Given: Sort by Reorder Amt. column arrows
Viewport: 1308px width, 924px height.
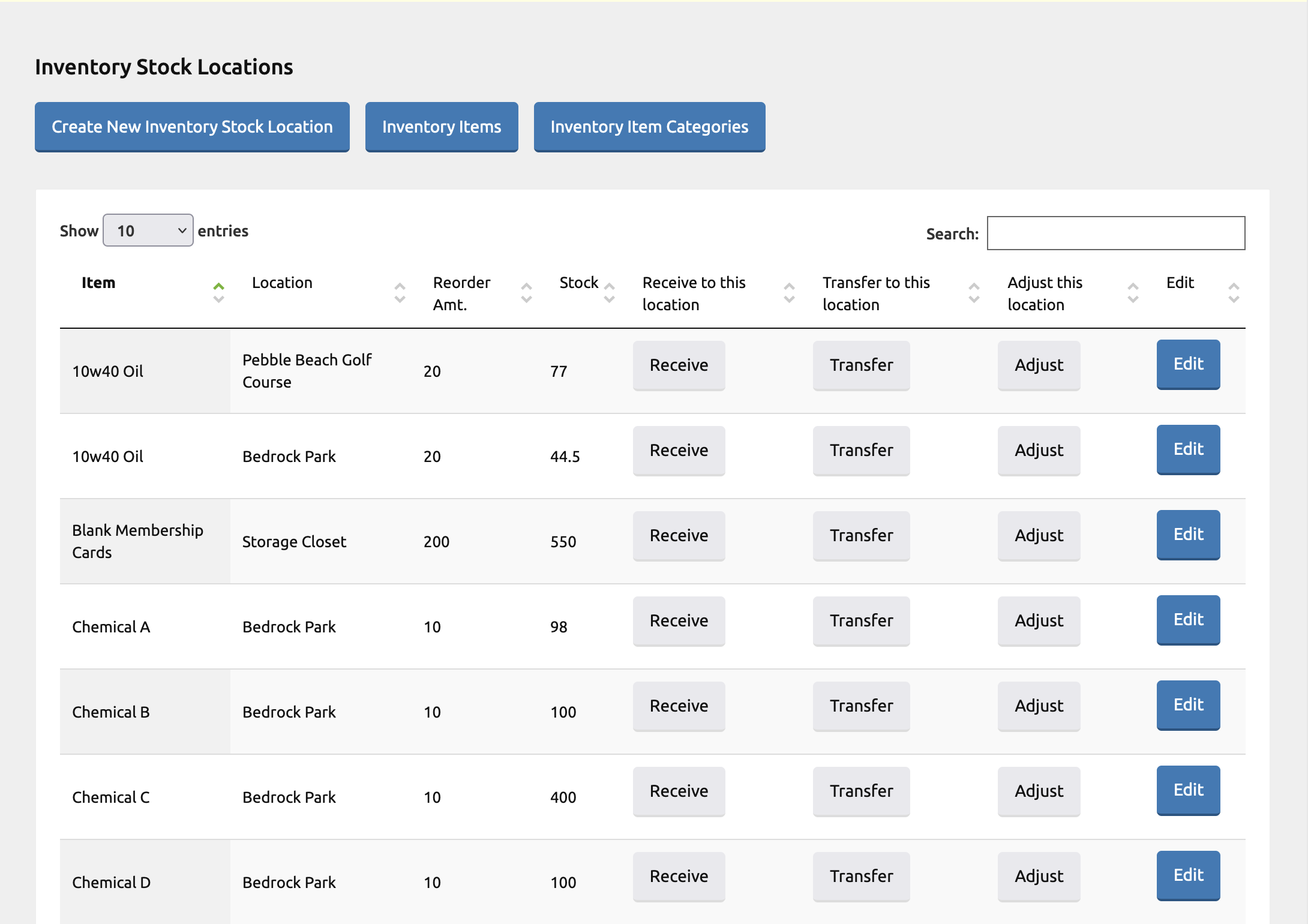Looking at the screenshot, I should 526,293.
